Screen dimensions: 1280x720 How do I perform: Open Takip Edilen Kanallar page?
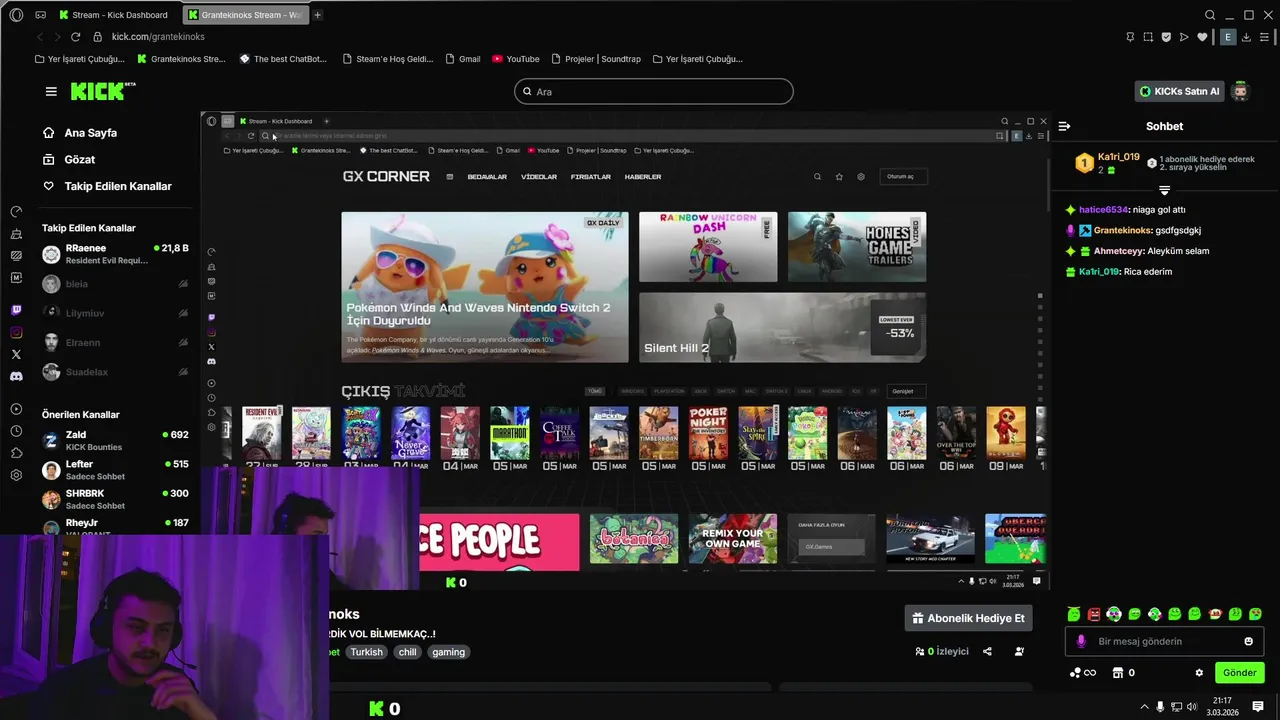[x=107, y=186]
